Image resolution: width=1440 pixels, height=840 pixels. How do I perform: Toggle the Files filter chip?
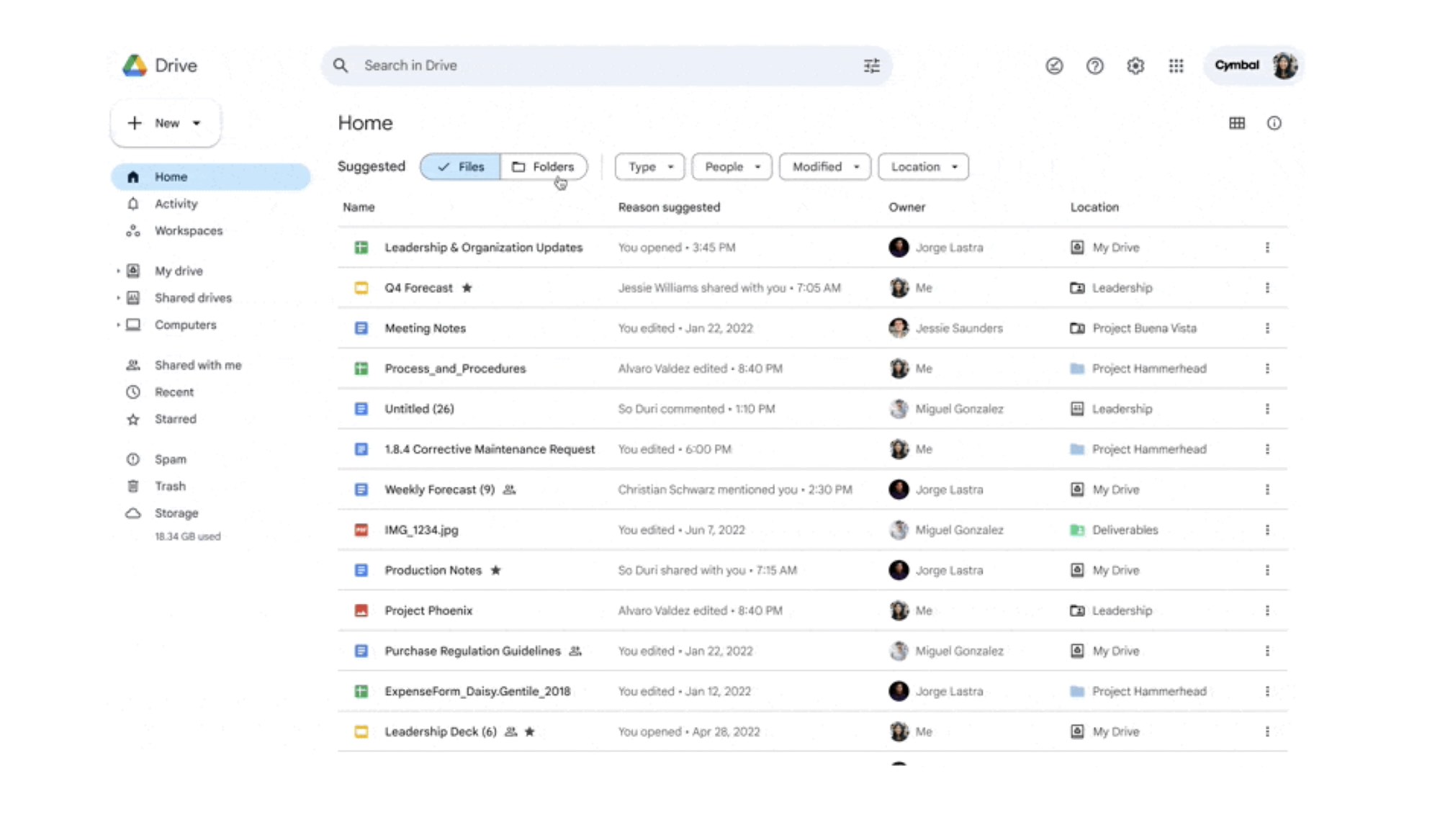coord(460,166)
